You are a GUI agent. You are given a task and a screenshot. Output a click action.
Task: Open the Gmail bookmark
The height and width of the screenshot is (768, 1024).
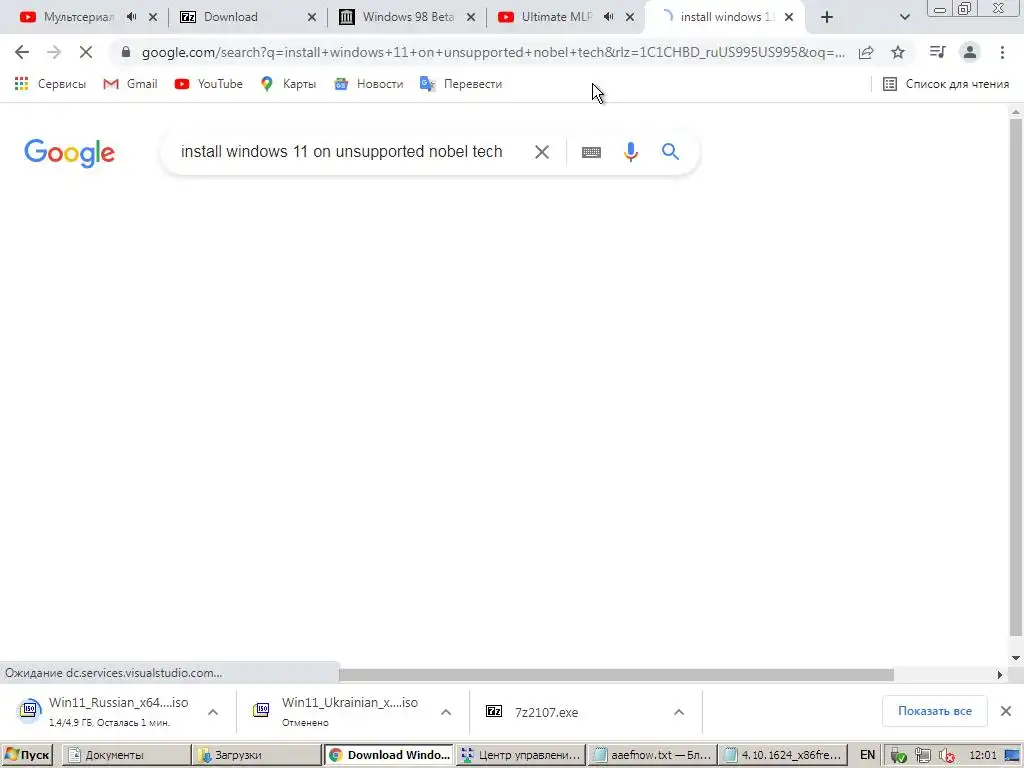[131, 84]
